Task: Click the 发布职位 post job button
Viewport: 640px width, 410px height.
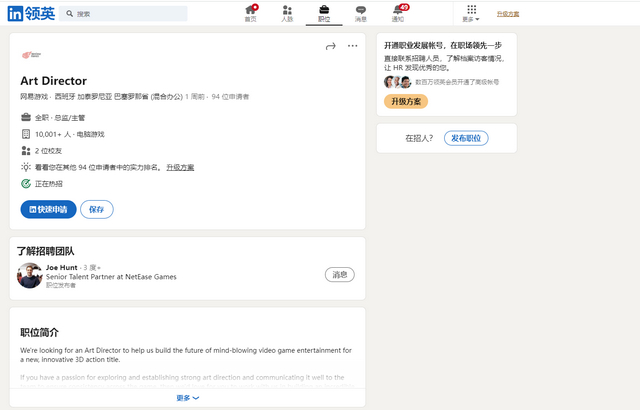Action: [466, 138]
